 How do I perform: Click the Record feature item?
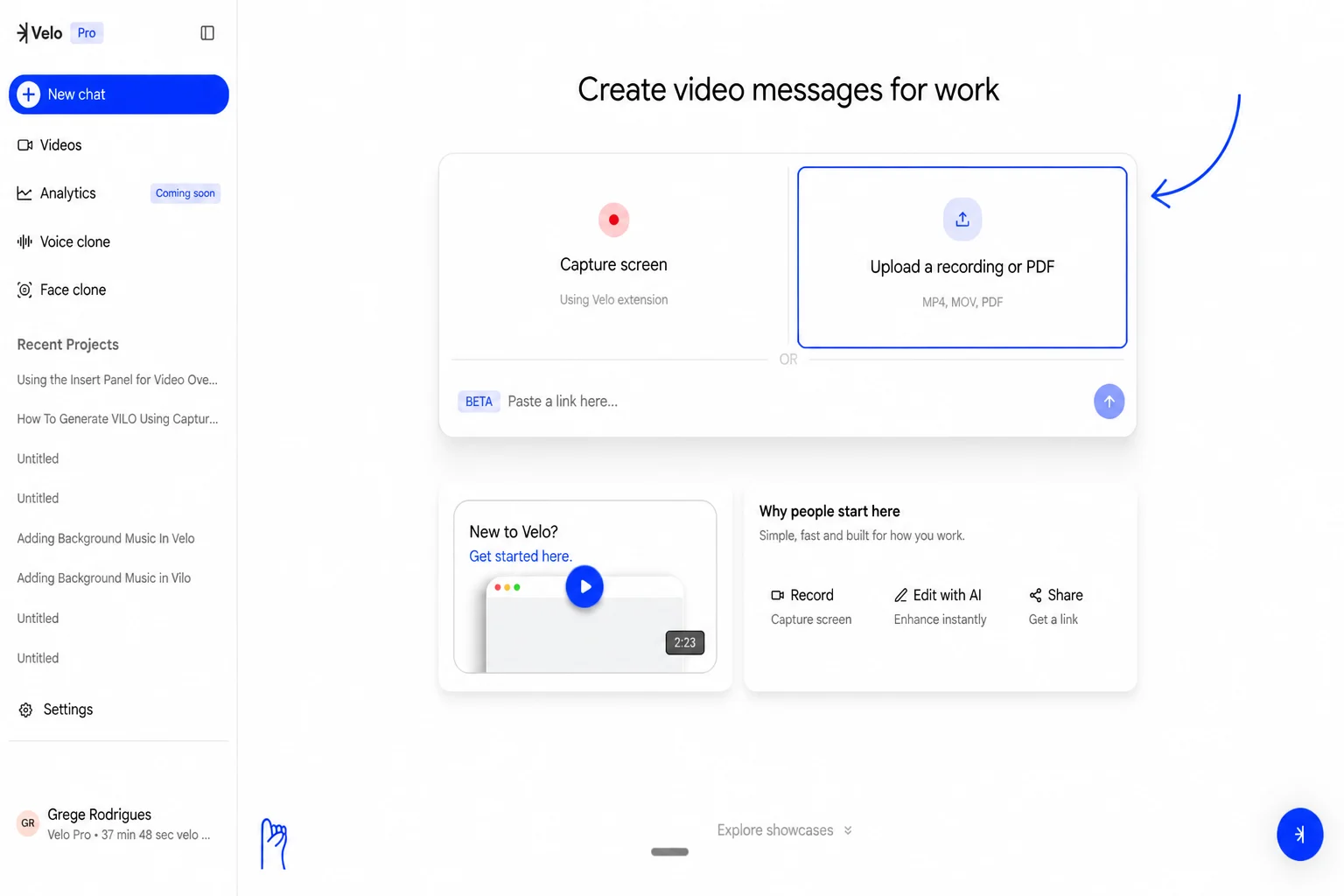(x=811, y=606)
